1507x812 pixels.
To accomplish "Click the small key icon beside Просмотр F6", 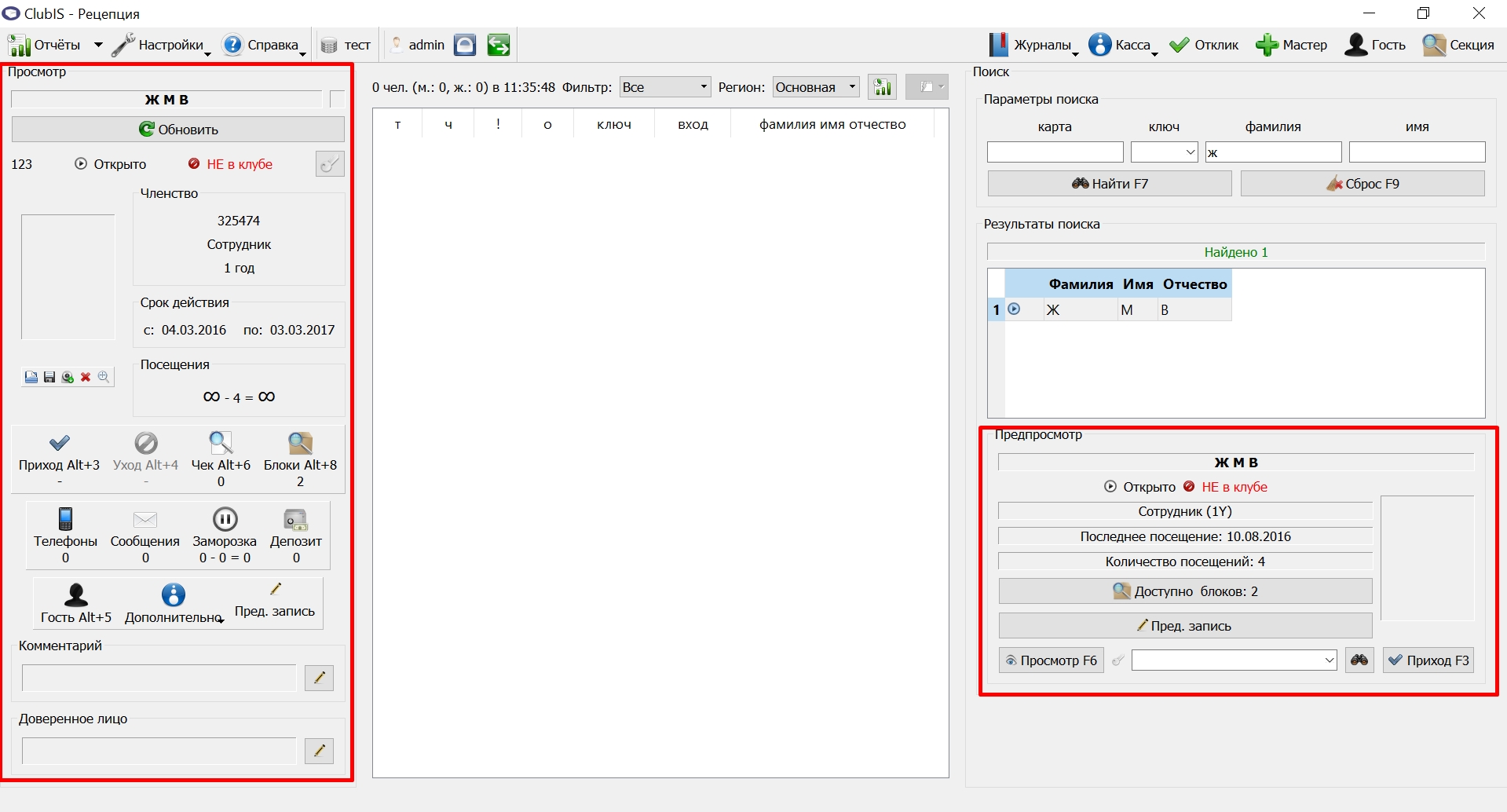I will pos(1117,660).
